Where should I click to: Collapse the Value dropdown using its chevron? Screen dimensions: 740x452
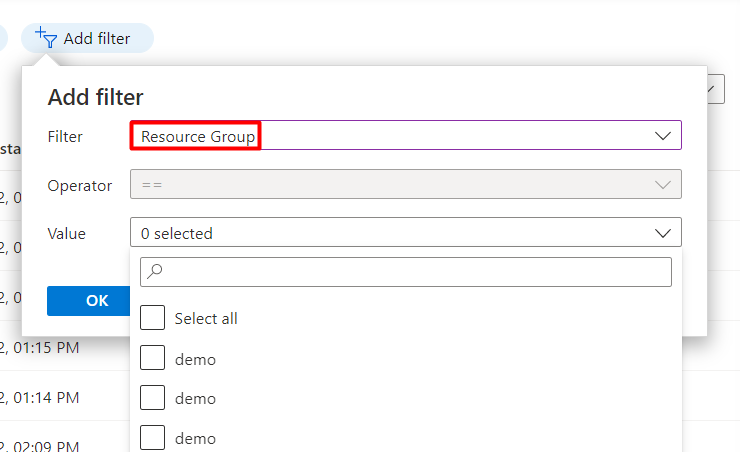(663, 233)
